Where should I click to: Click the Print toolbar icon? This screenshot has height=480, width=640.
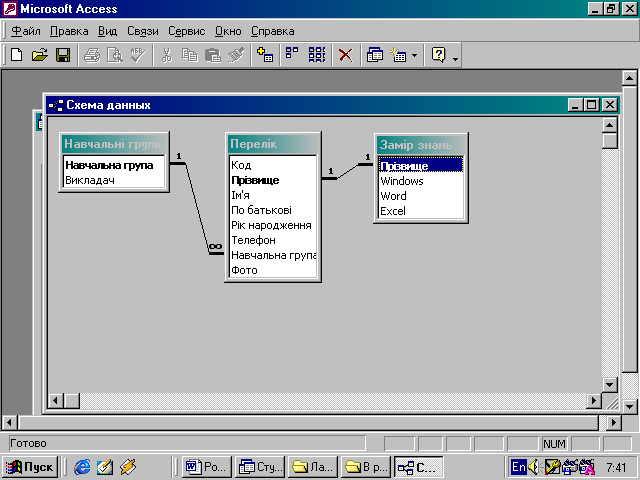click(92, 55)
